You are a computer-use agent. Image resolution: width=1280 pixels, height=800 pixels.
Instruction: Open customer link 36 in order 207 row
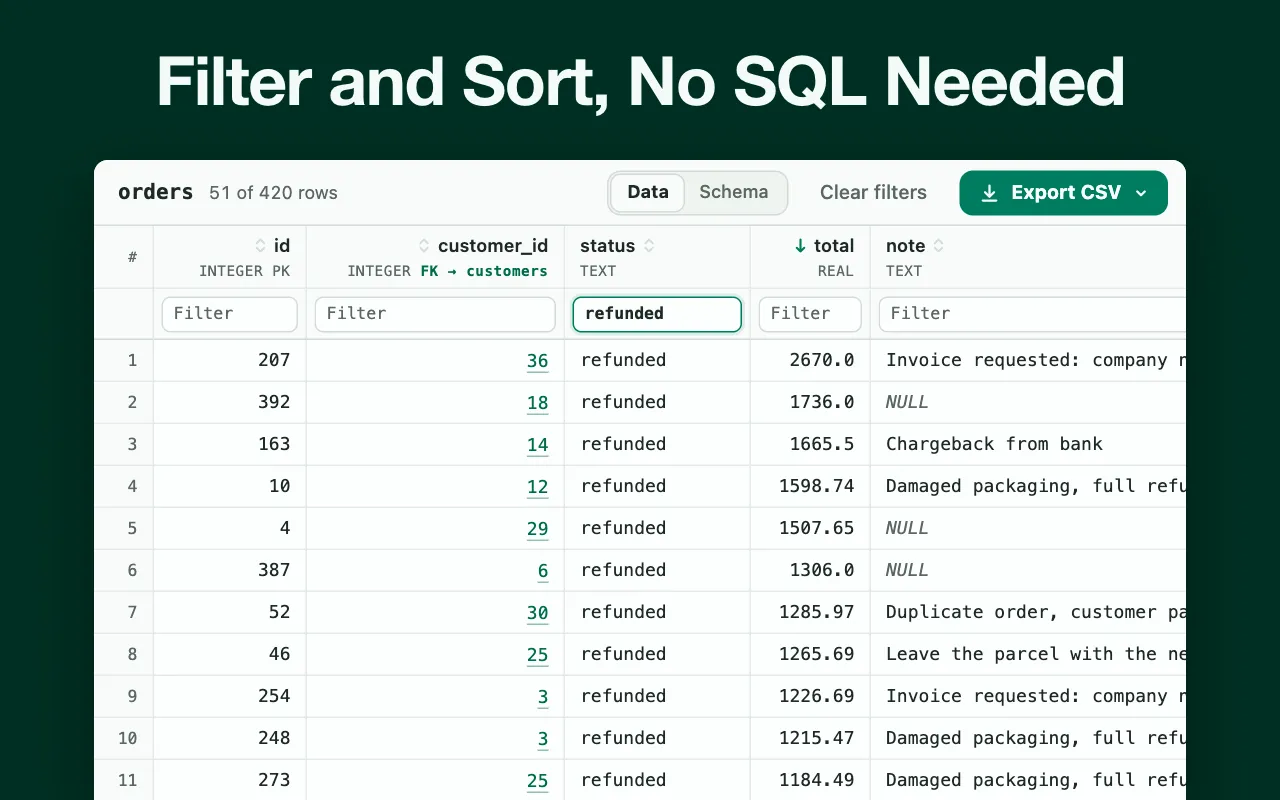pos(538,361)
